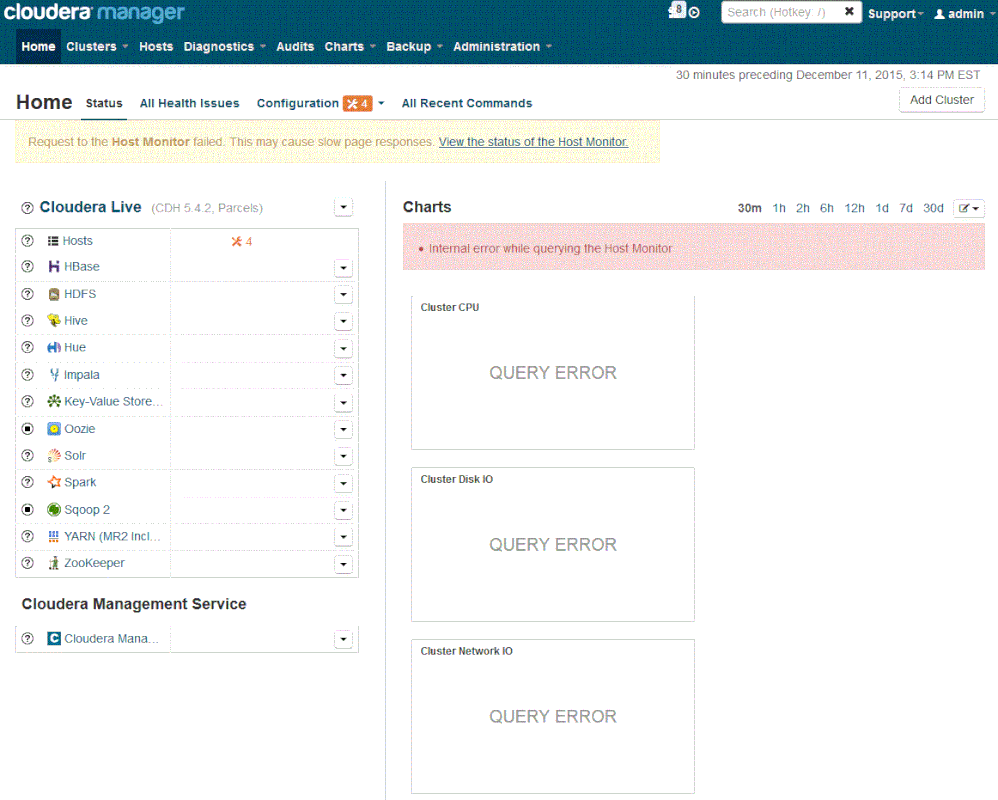This screenshot has width=998, height=800.
Task: Click the Configuration issues badge showing 4
Action: (357, 103)
